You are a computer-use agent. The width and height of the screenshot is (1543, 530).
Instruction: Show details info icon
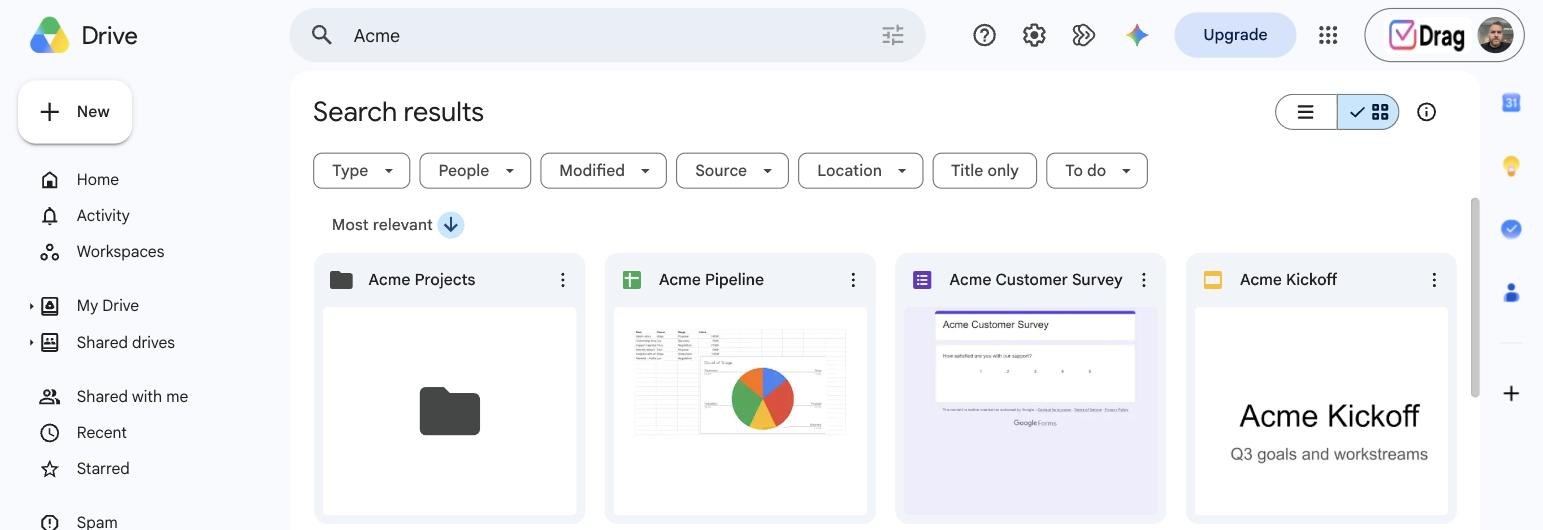[x=1427, y=112]
